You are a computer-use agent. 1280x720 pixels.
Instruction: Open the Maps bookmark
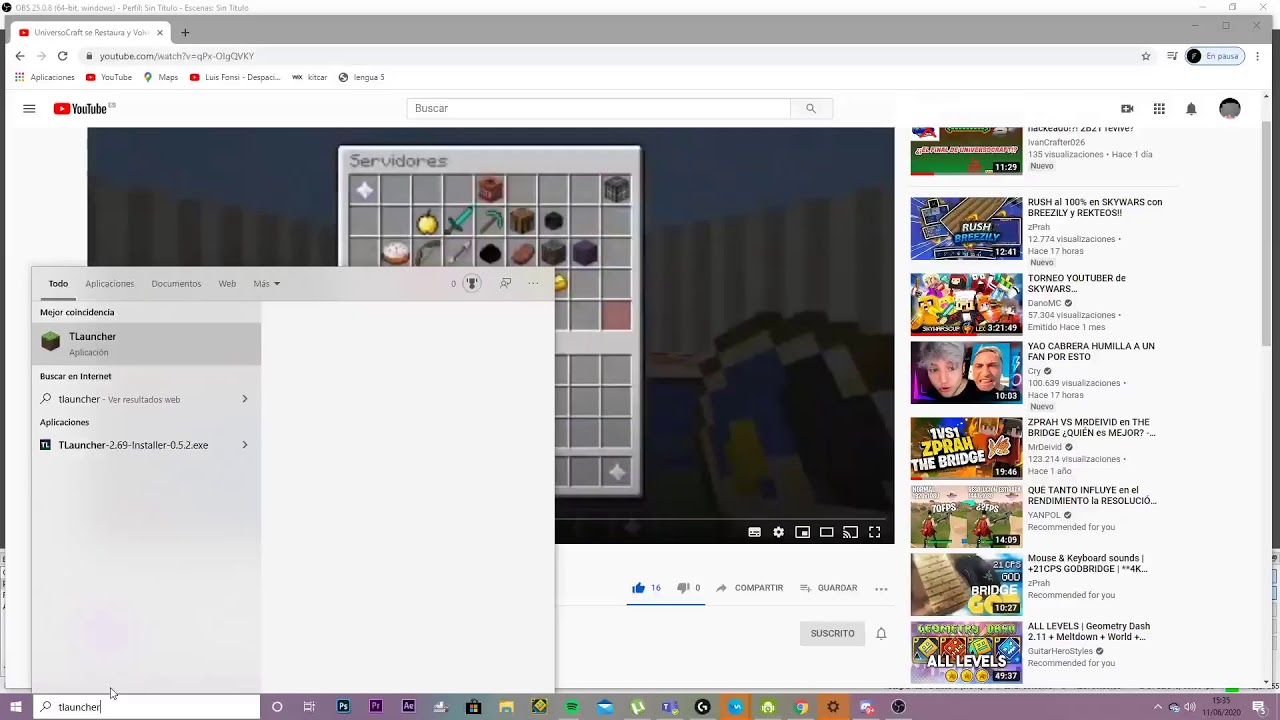click(160, 77)
